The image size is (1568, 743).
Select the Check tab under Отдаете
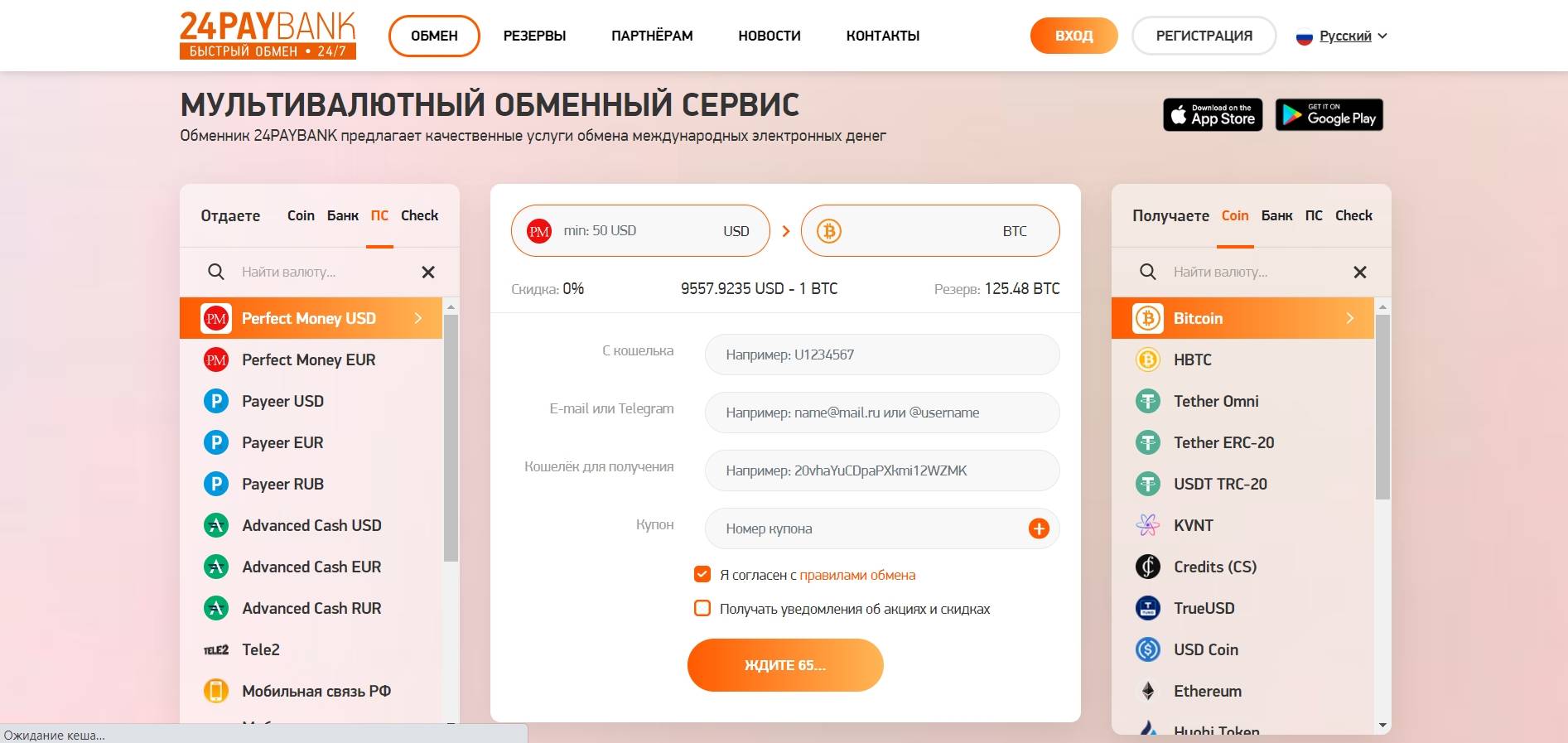[x=419, y=215]
